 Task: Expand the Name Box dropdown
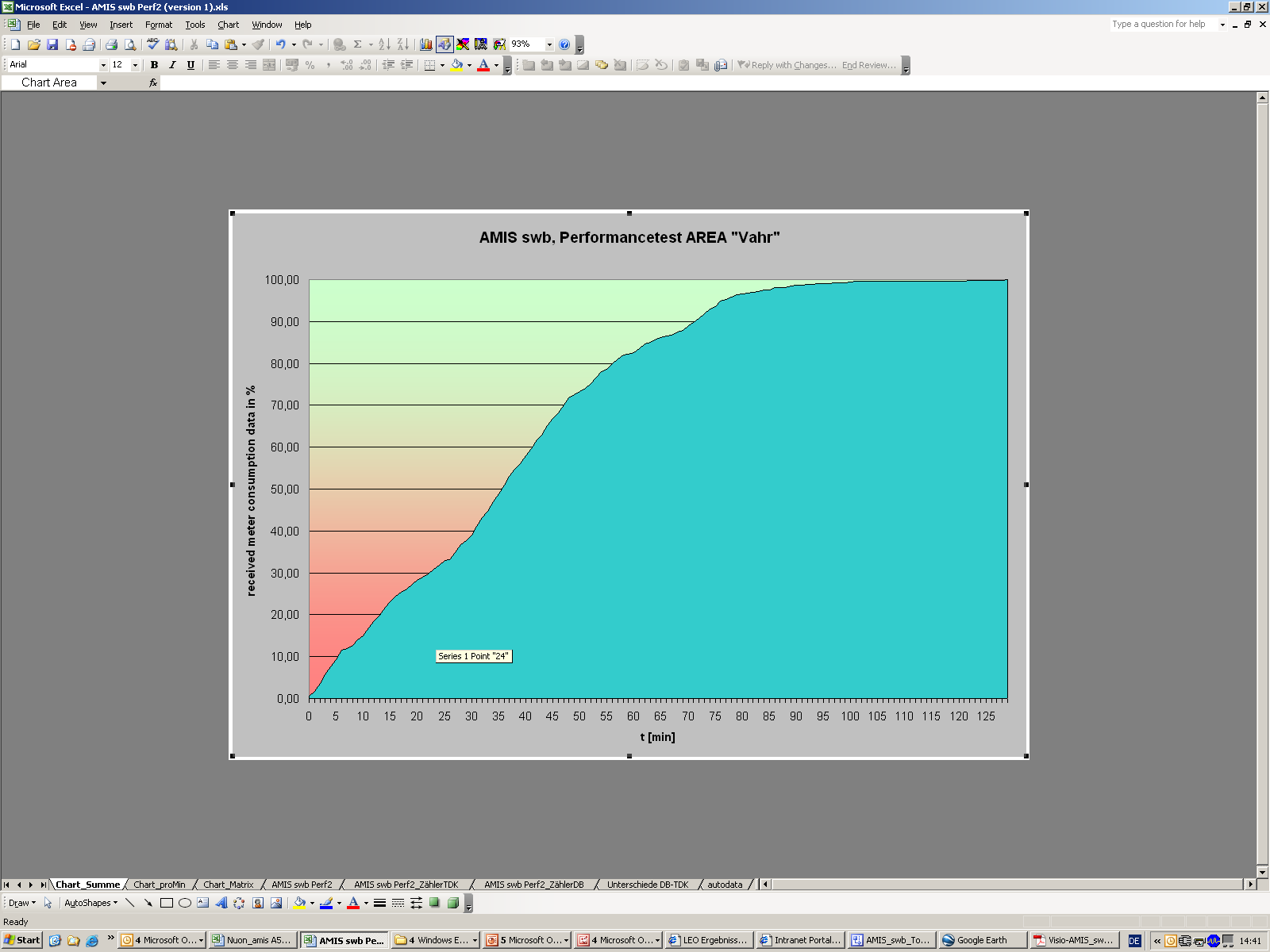[x=103, y=83]
